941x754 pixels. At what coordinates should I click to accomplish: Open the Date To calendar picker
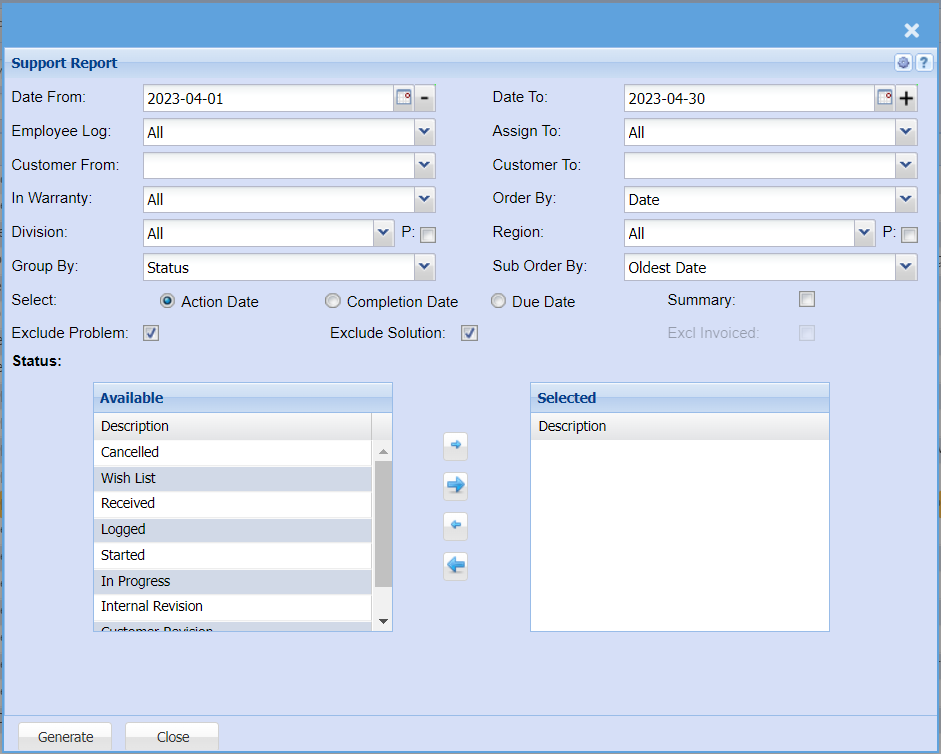click(x=885, y=98)
